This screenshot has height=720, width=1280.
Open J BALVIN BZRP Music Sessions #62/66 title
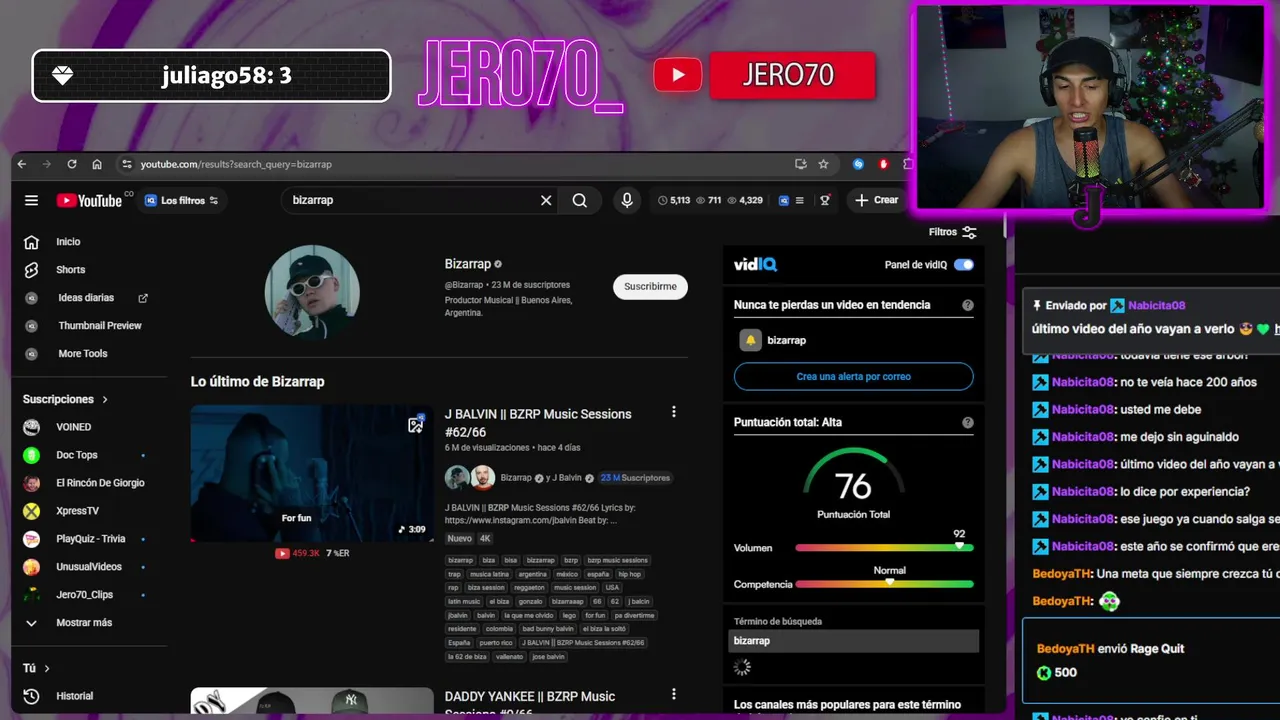(x=538, y=422)
